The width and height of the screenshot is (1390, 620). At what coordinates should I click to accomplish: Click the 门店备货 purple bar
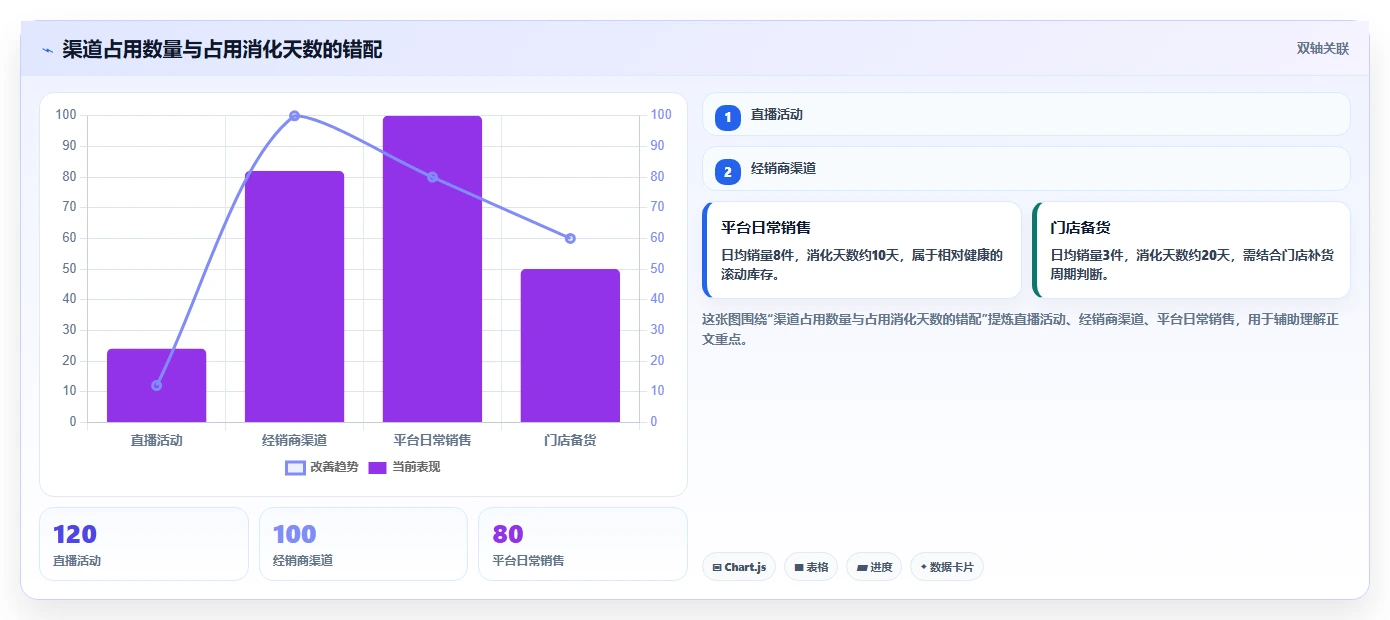[570, 345]
